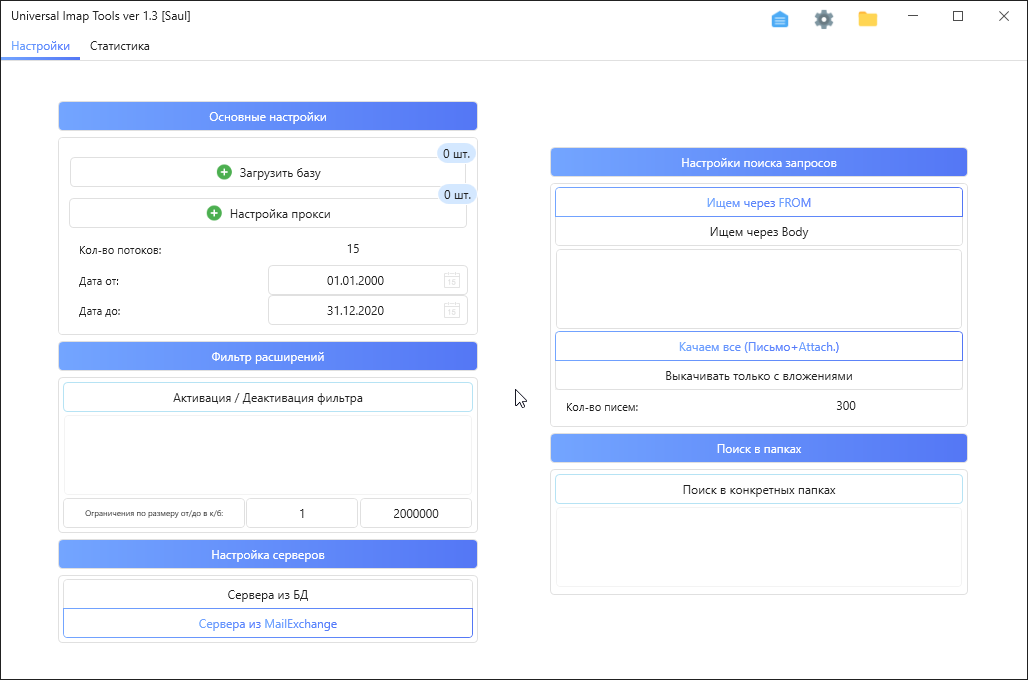The width and height of the screenshot is (1028, 680).
Task: Toggle Активация / Деактивация фильтра
Action: point(267,398)
